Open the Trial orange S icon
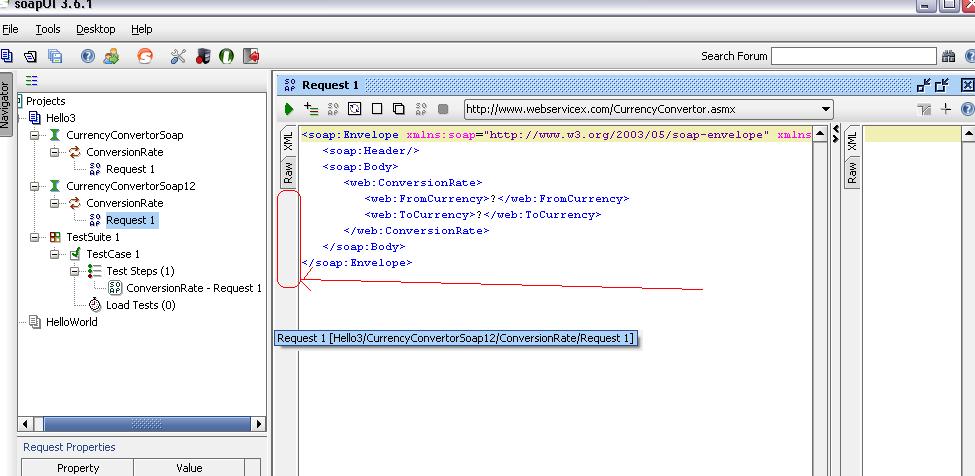The width and height of the screenshot is (975, 476). point(145,56)
